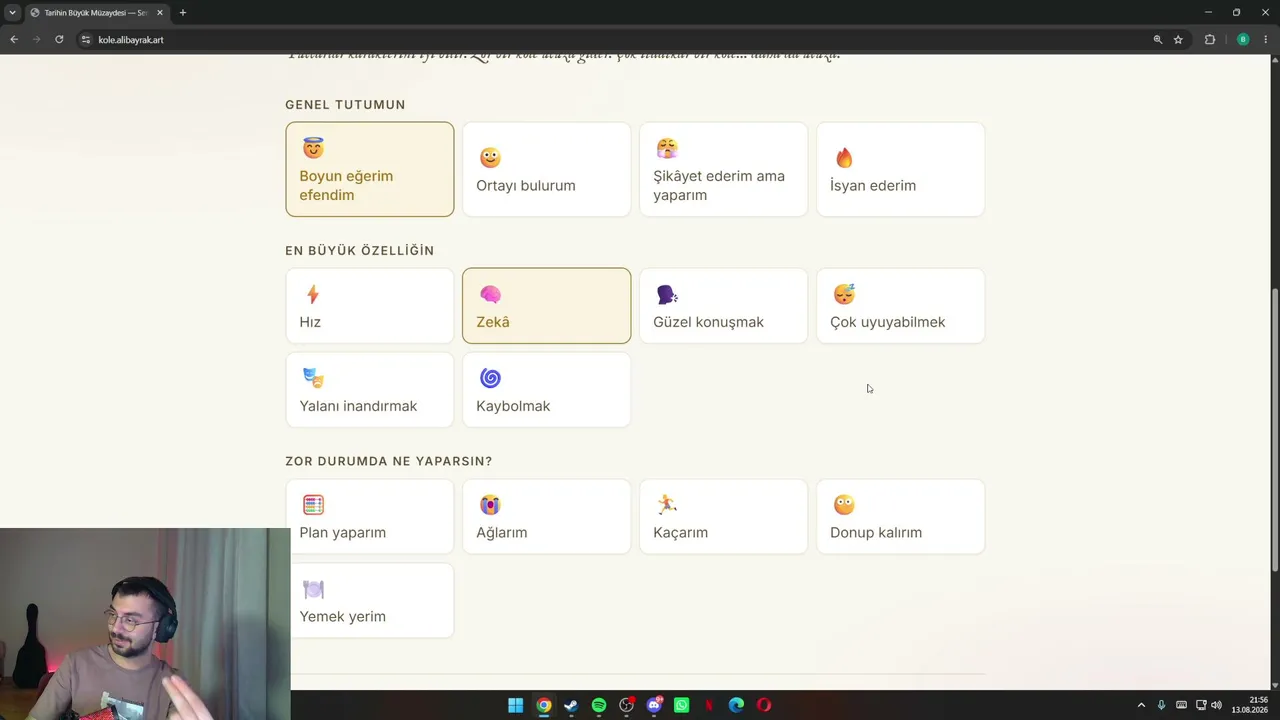Close the Tarihin Büyük Müzaydesi tab
The image size is (1280, 720).
click(x=160, y=13)
